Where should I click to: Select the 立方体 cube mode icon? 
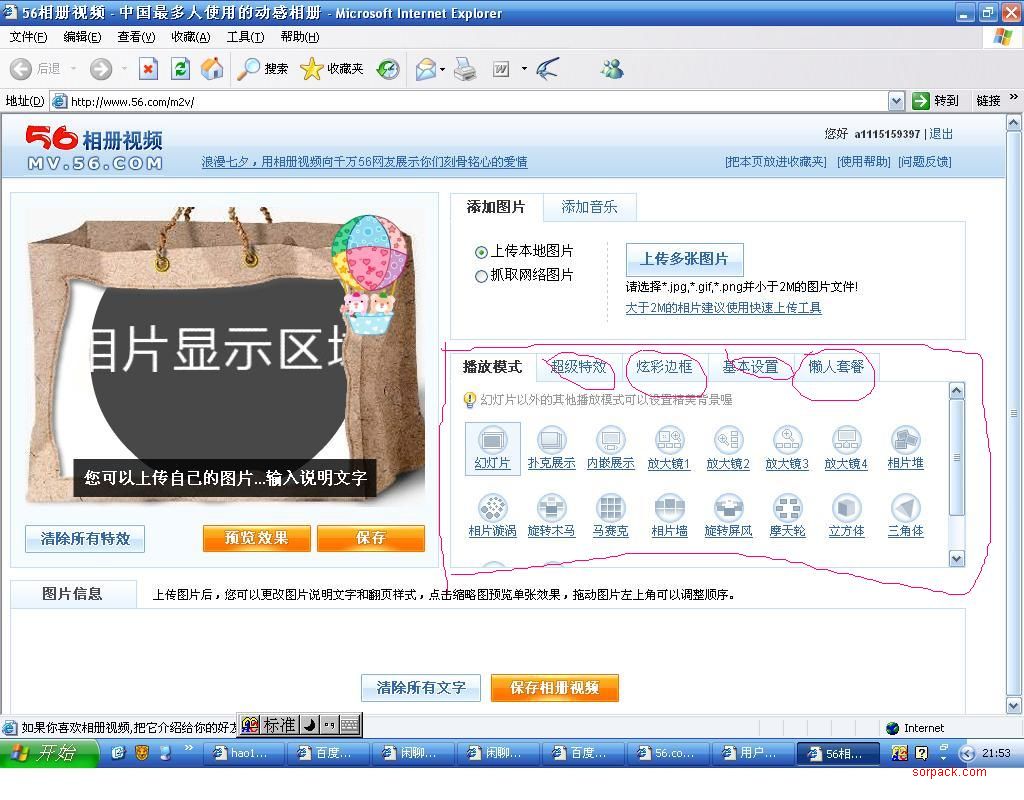(846, 508)
